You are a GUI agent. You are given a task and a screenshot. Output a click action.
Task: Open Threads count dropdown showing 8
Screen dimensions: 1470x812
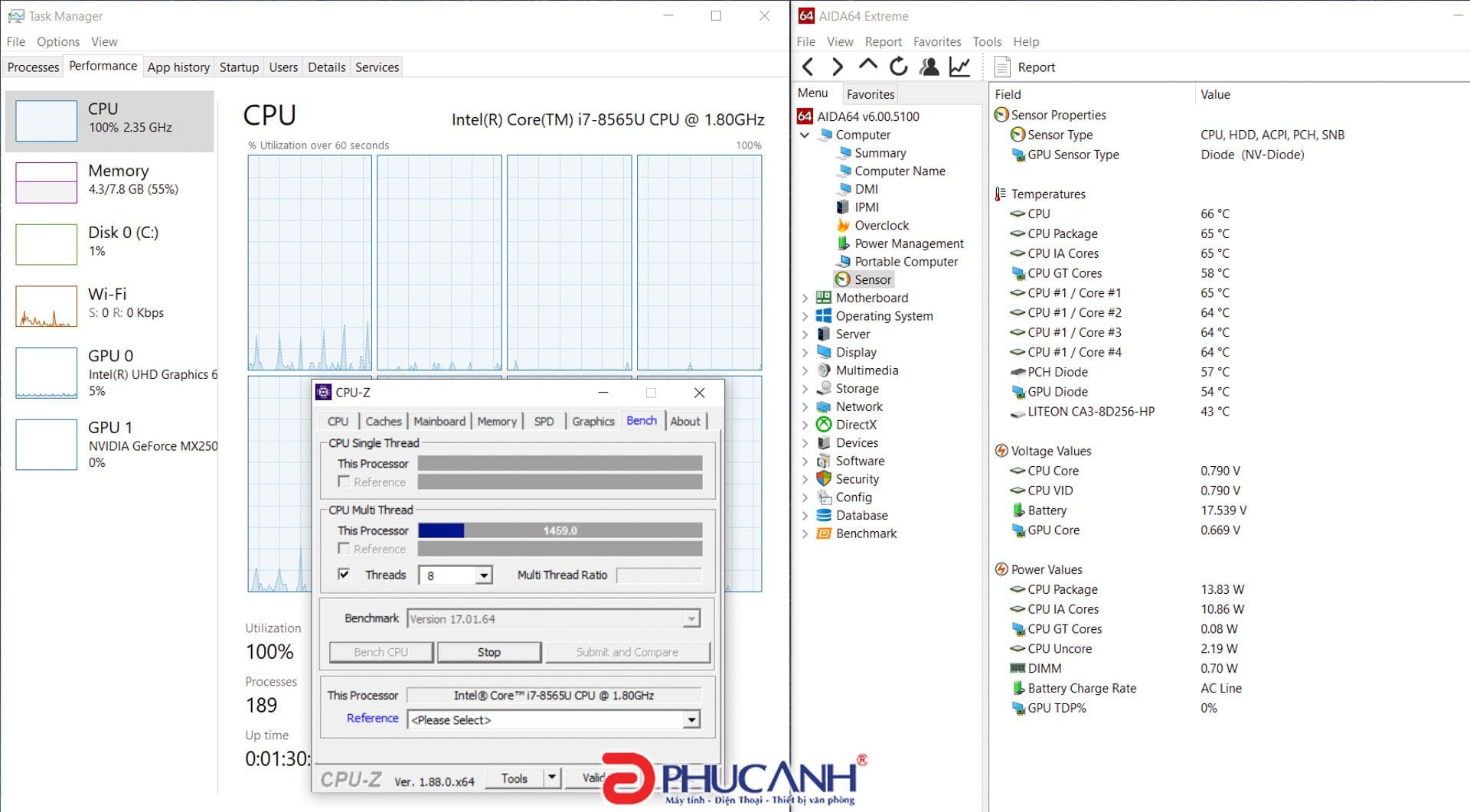click(484, 576)
